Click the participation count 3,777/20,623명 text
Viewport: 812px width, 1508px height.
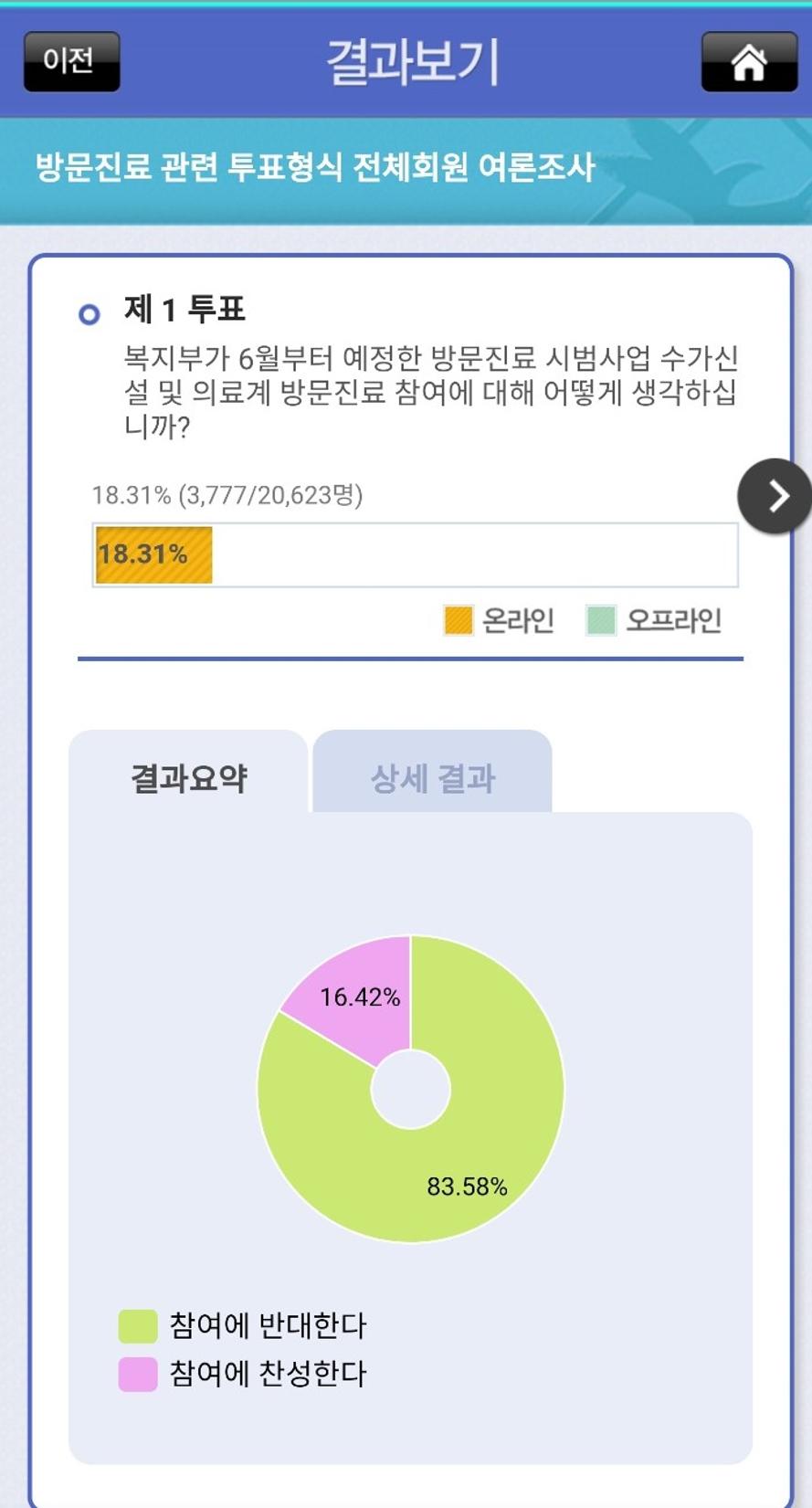coord(270,495)
